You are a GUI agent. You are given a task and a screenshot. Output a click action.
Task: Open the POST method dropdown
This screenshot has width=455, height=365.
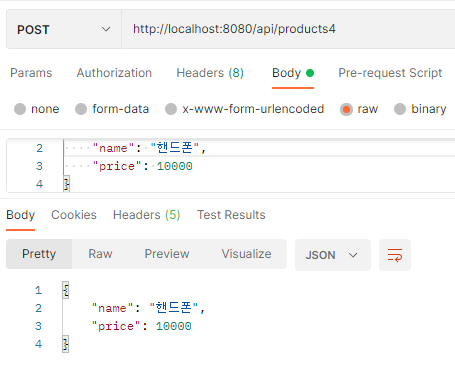(64, 29)
